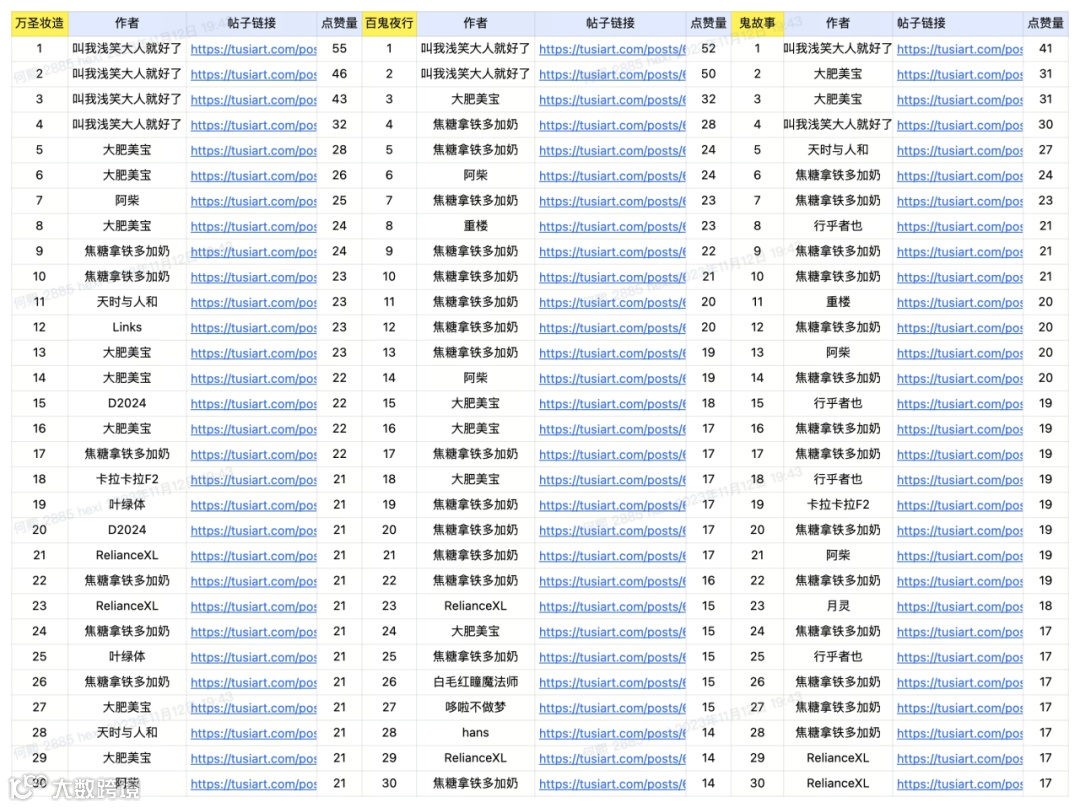Select the like count cell showing 55
The height and width of the screenshot is (808, 1080).
click(x=340, y=48)
